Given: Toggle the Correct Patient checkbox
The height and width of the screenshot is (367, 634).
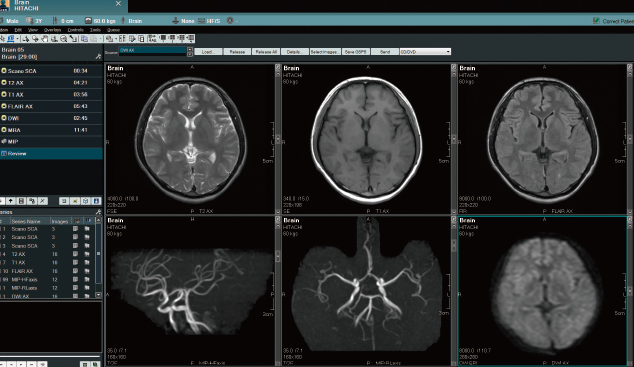Looking at the screenshot, I should [x=596, y=21].
